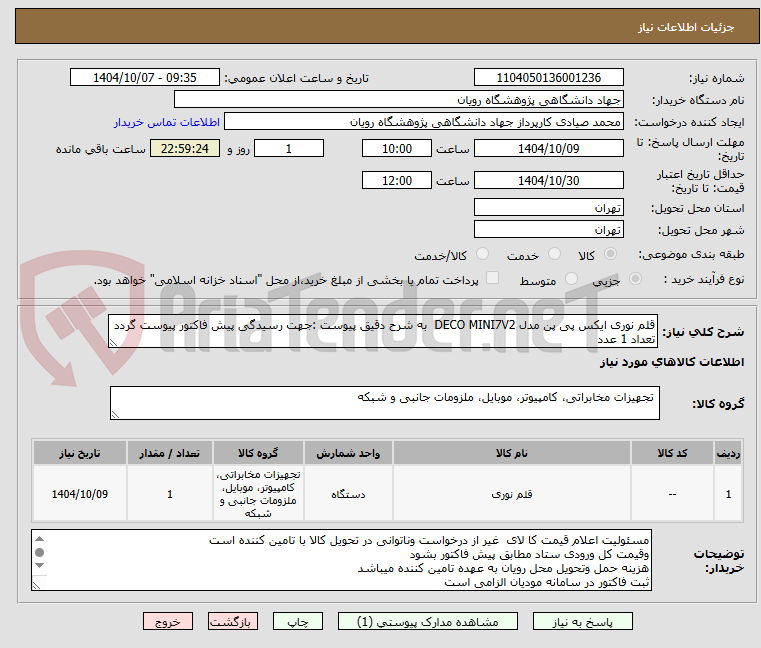Image resolution: width=761 pixels, height=648 pixels.
Task: Click the scrollbar thumb in buyer notes
Action: point(40,552)
